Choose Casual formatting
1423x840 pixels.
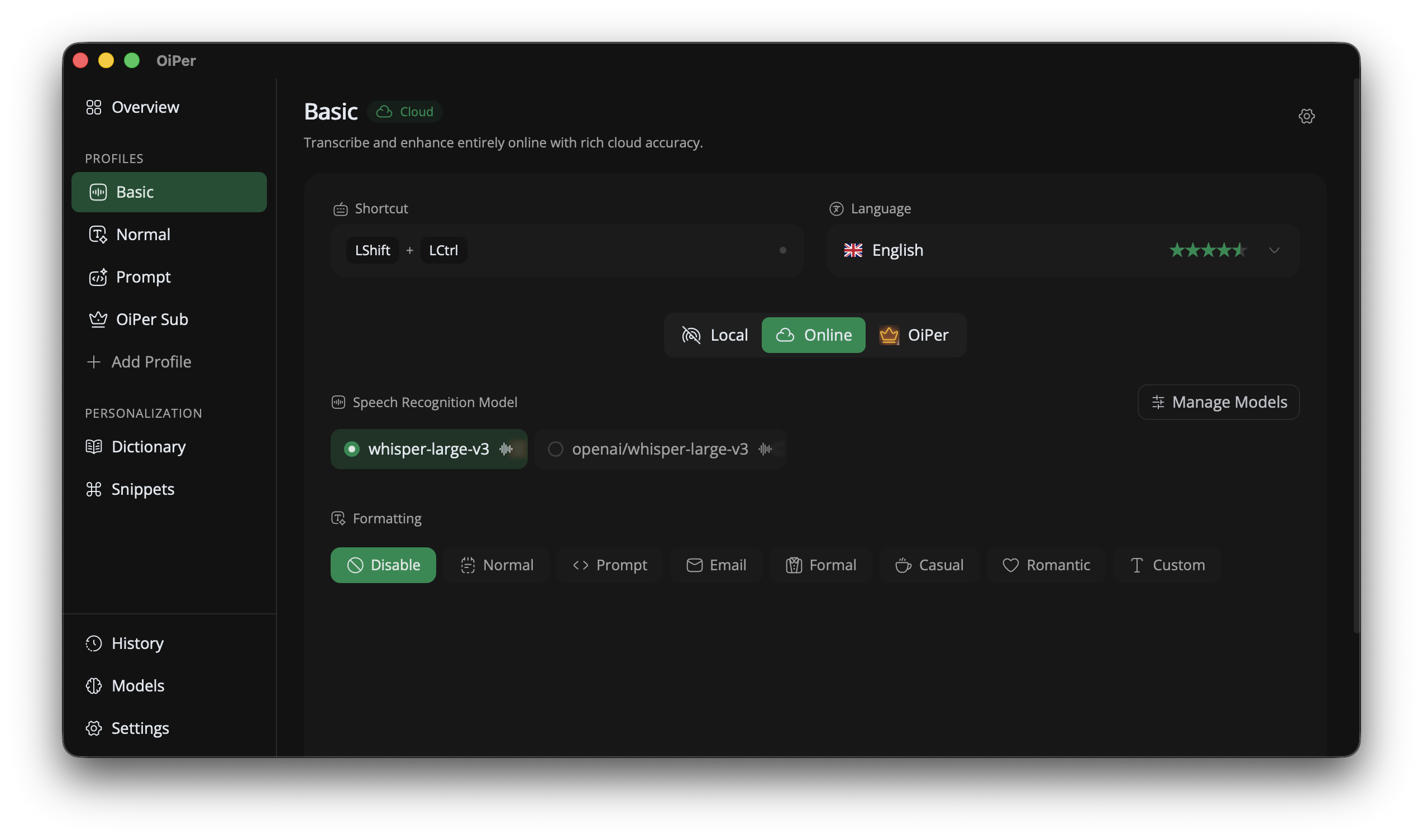point(929,565)
